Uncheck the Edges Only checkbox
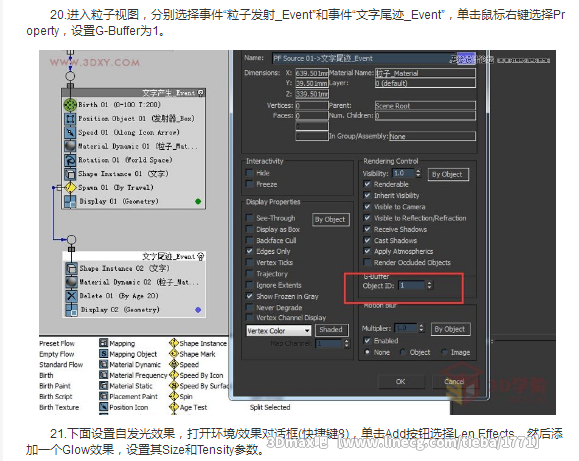The height and width of the screenshot is (461, 579). [250, 251]
